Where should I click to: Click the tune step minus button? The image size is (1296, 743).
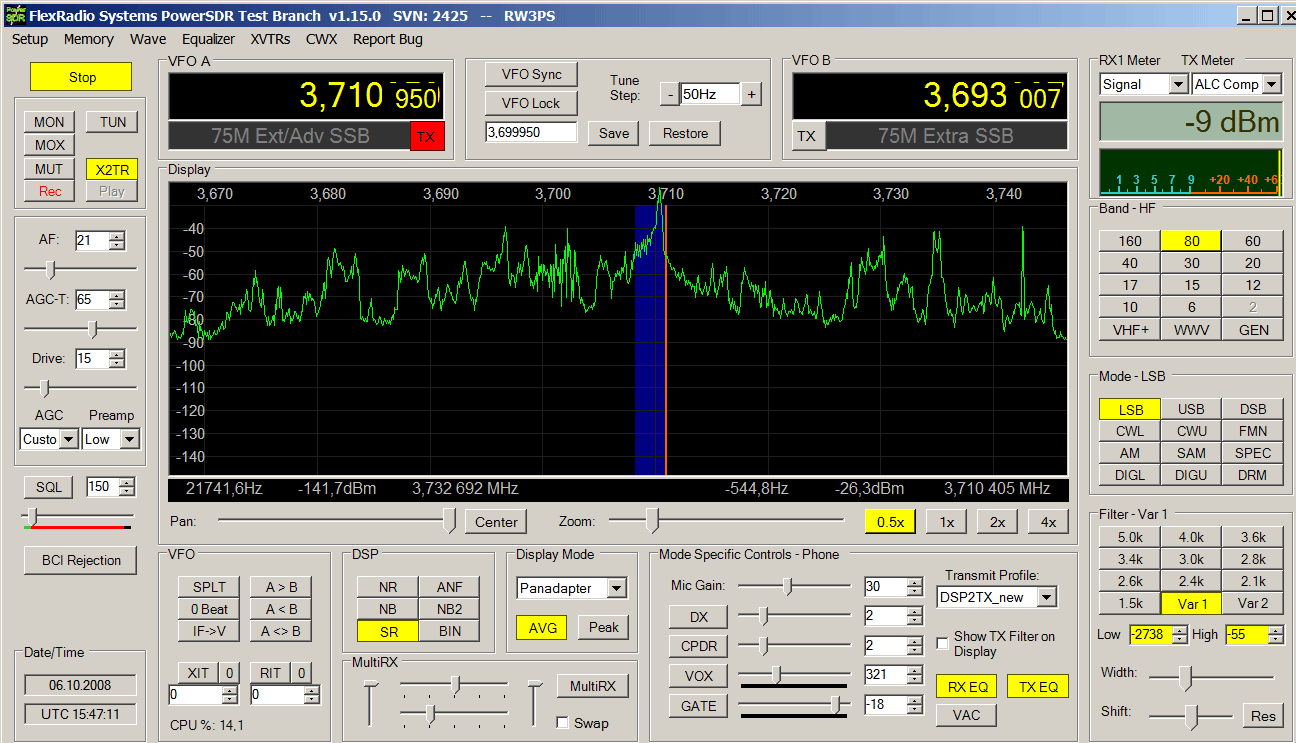click(669, 95)
